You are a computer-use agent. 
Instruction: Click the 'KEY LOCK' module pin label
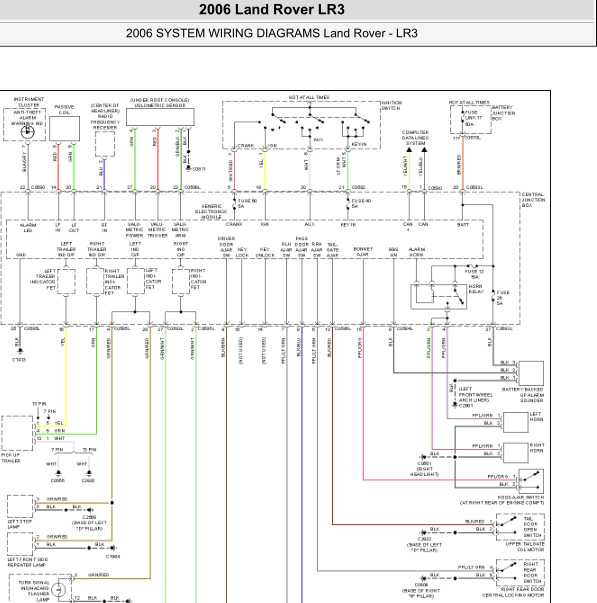click(x=242, y=253)
